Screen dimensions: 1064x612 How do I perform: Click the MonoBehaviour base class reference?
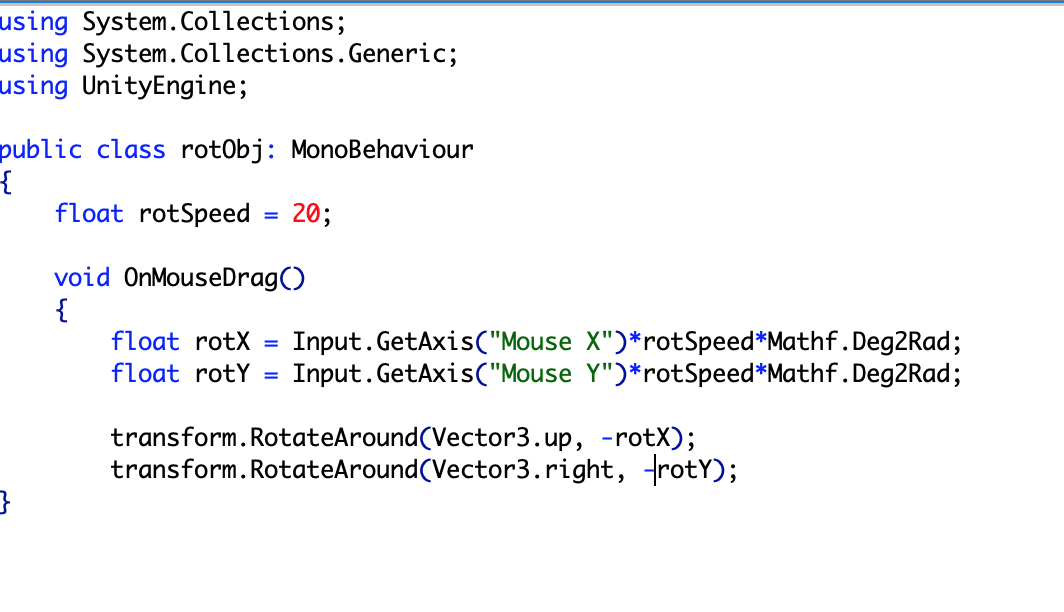(x=380, y=149)
